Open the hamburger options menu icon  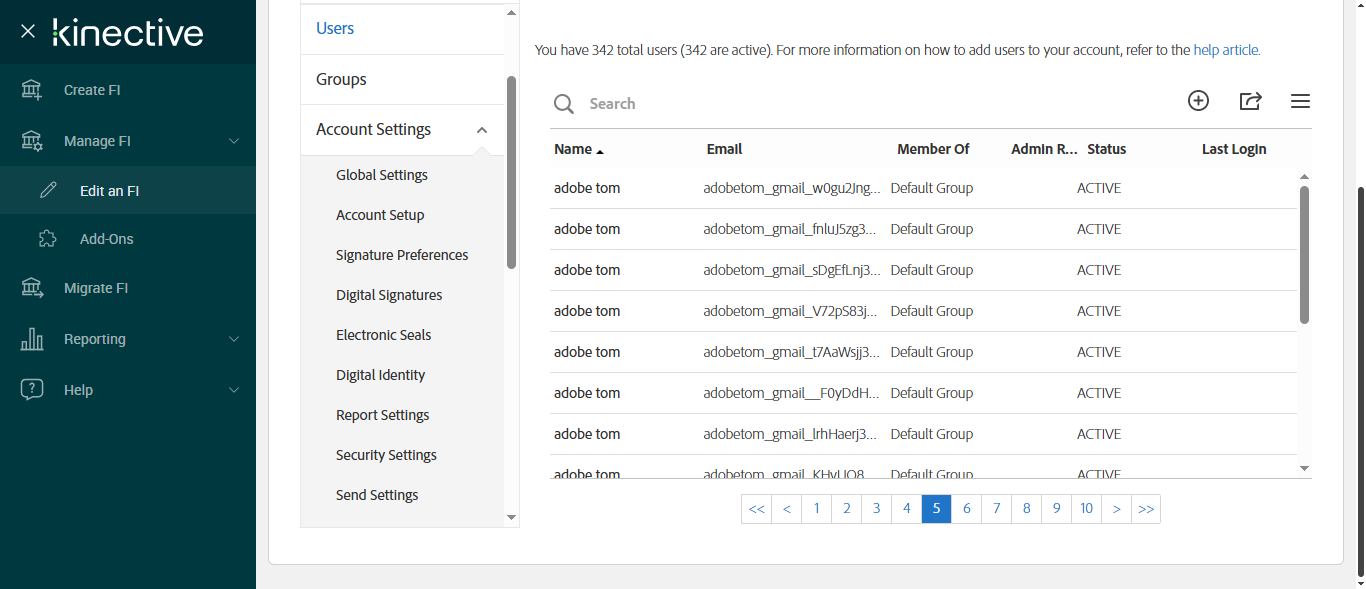(1300, 101)
